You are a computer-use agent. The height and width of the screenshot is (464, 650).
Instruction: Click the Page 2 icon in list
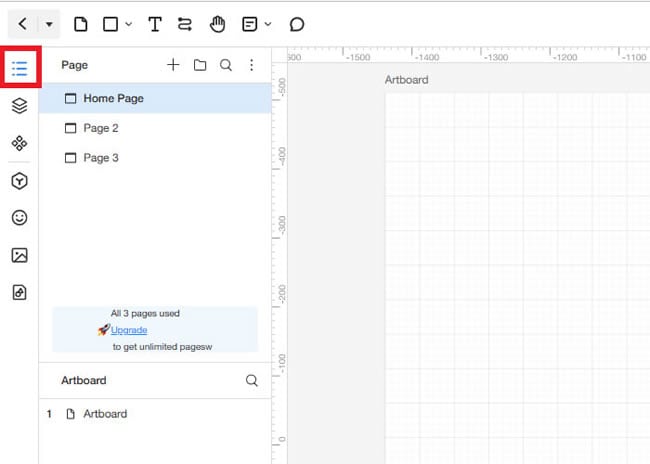(x=70, y=128)
